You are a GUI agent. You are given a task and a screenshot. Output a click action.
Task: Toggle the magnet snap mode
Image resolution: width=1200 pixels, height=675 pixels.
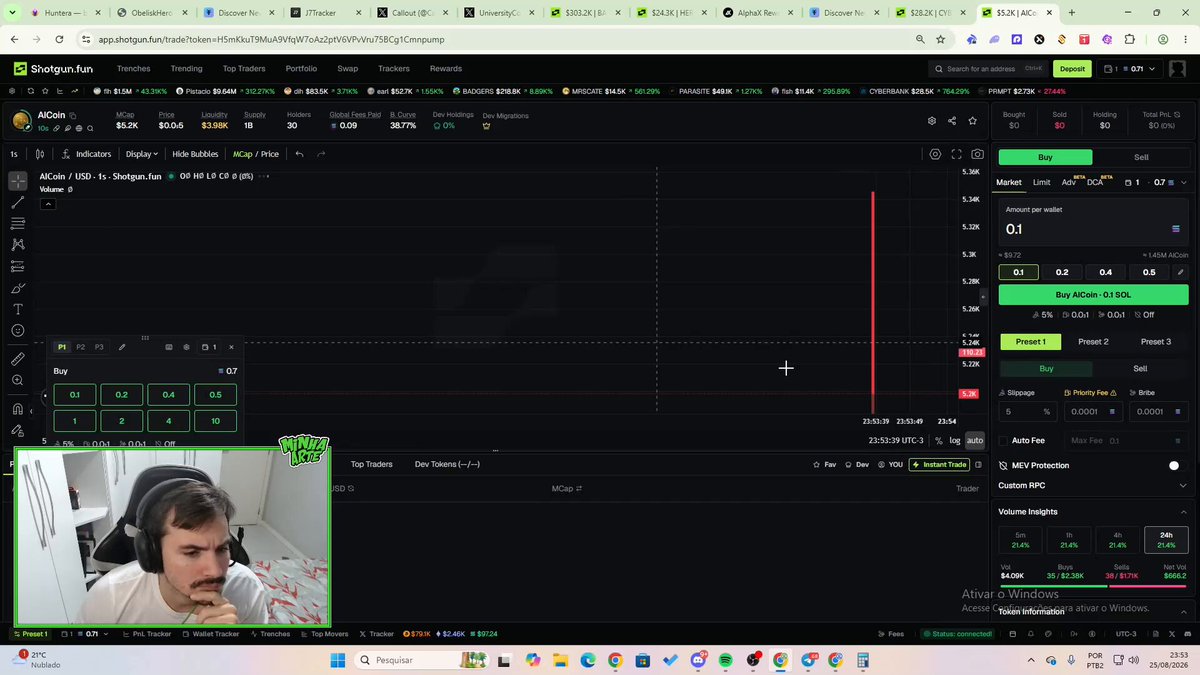click(x=18, y=409)
